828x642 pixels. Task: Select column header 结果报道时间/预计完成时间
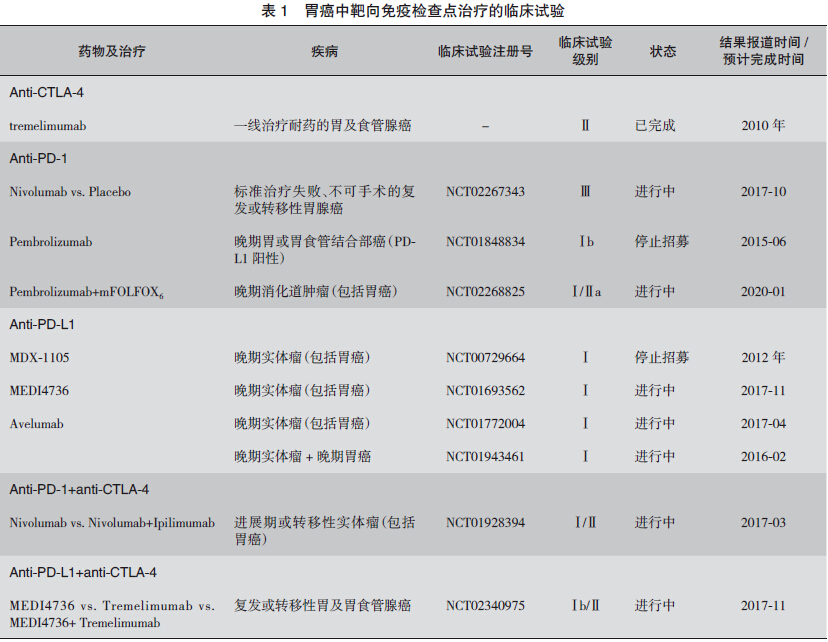[x=763, y=51]
